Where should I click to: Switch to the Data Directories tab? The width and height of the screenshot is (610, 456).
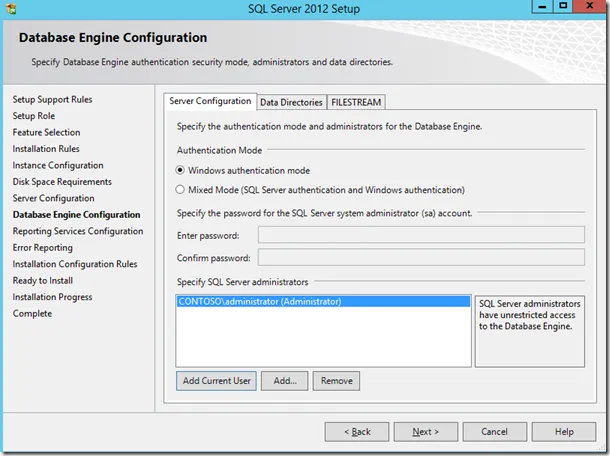pyautogui.click(x=291, y=102)
